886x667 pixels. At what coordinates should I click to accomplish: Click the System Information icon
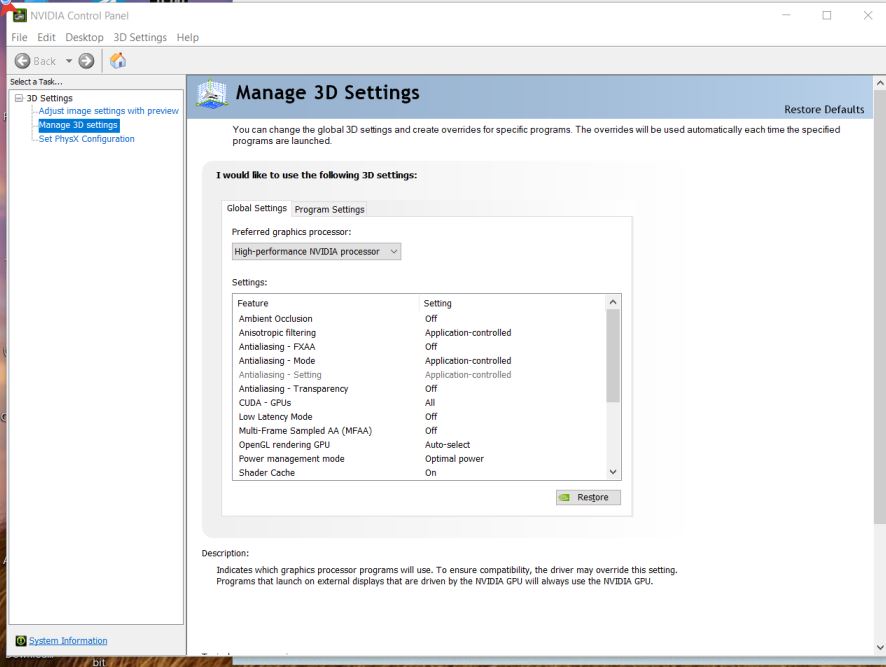click(x=21, y=640)
